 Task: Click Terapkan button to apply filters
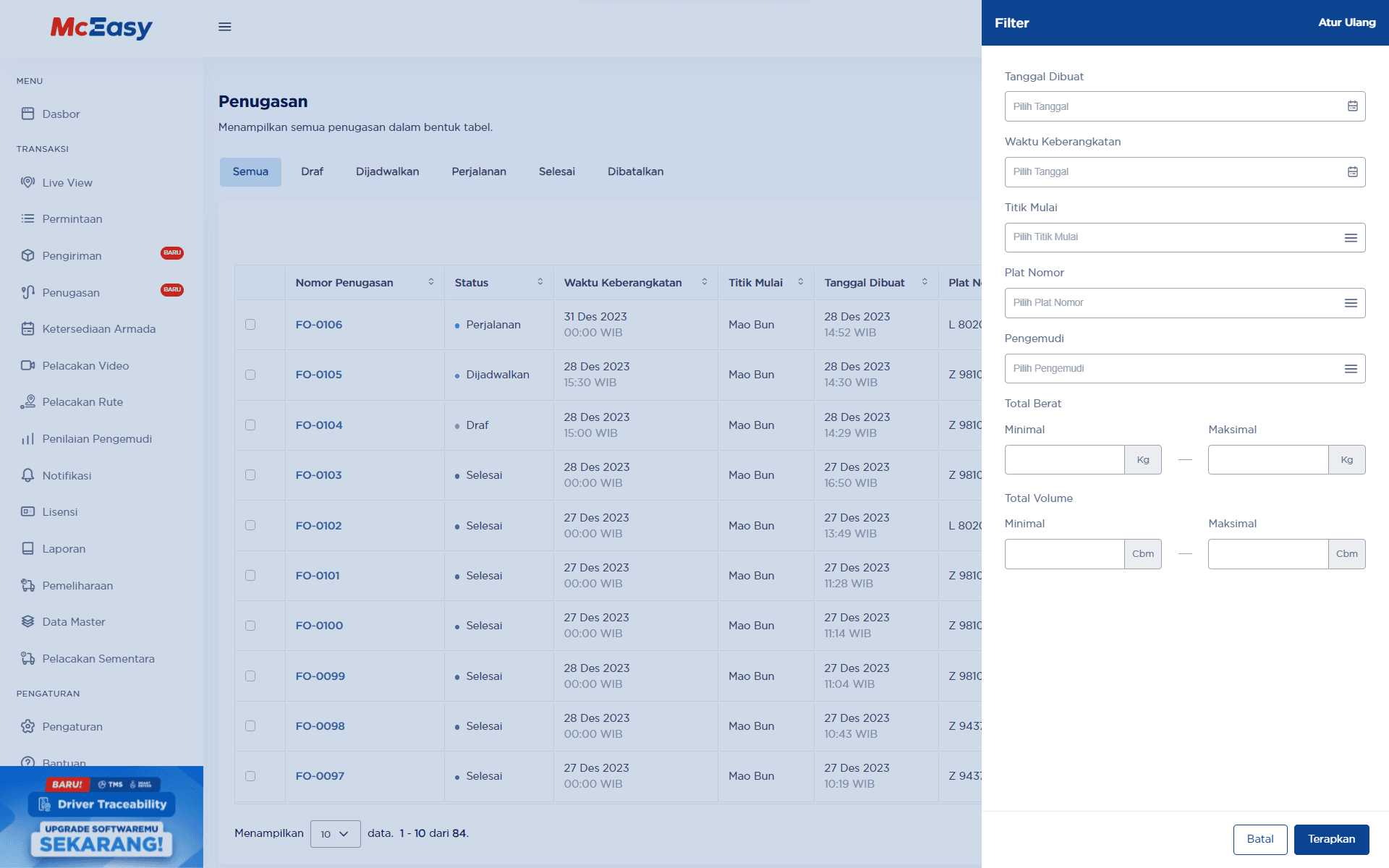[x=1331, y=838]
